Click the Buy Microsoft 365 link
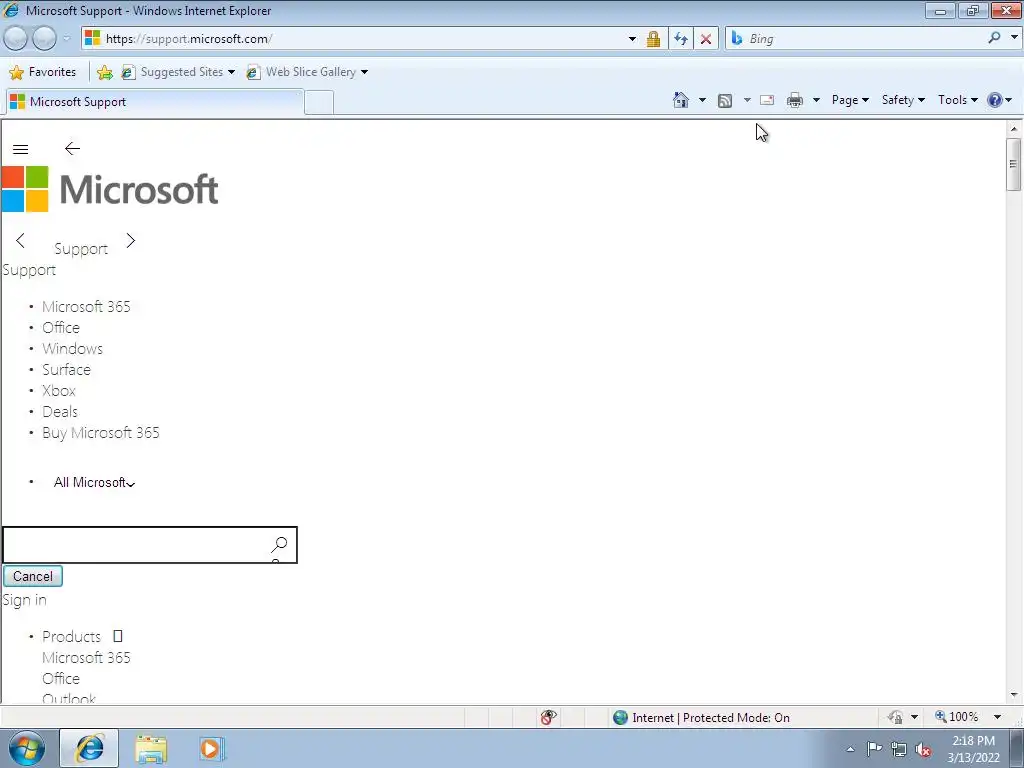This screenshot has width=1024, height=768. 101,433
